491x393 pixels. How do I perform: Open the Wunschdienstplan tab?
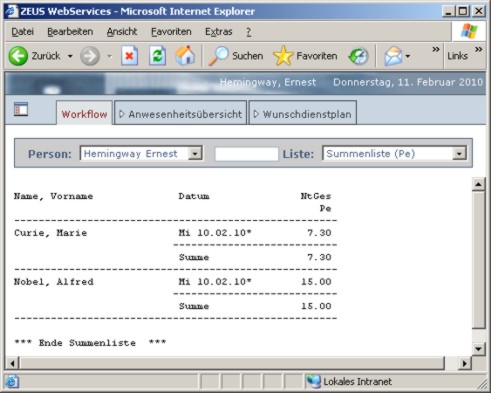coord(303,114)
